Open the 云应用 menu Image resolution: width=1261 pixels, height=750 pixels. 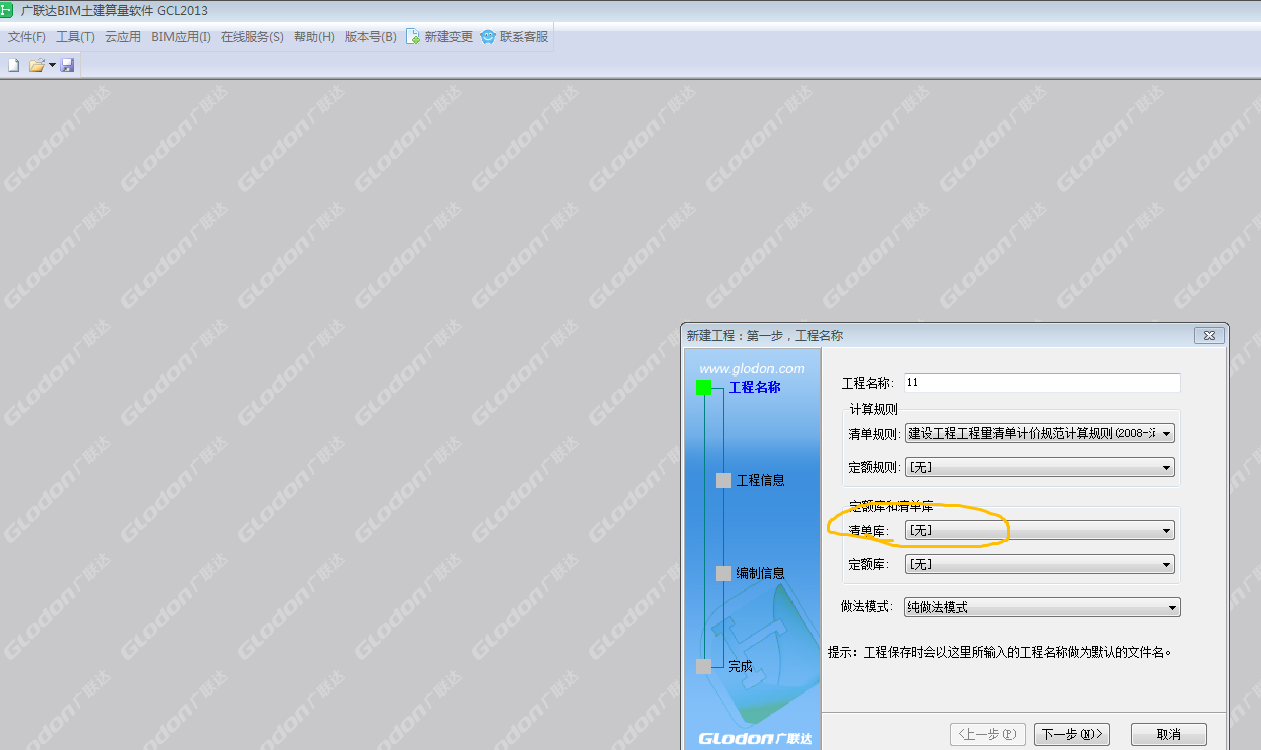click(x=123, y=37)
